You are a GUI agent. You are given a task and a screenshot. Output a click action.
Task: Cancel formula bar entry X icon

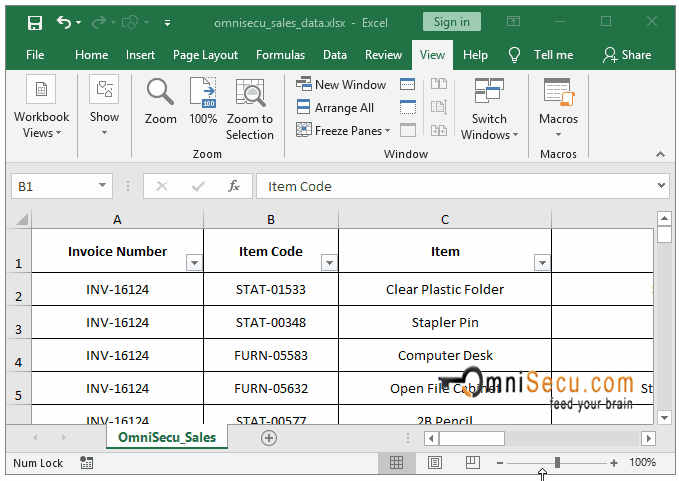point(162,186)
